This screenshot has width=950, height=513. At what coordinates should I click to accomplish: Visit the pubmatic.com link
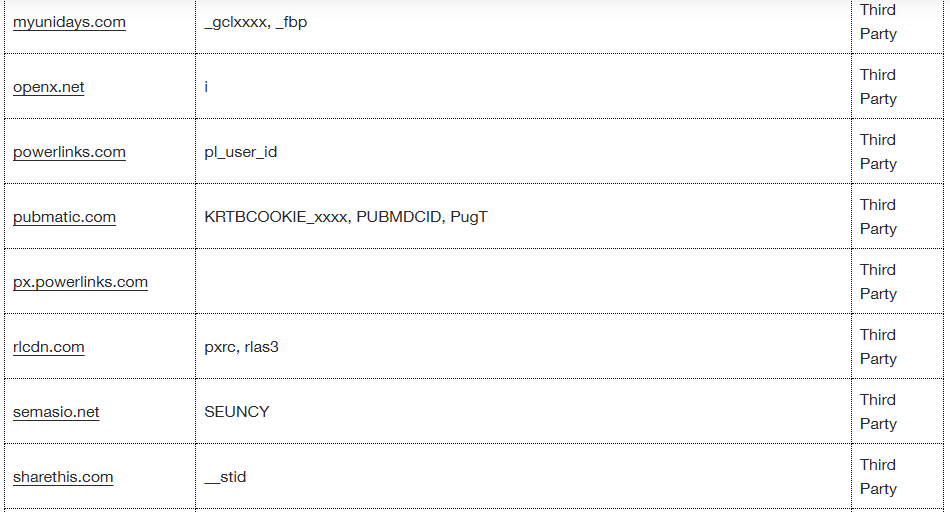[x=64, y=217]
